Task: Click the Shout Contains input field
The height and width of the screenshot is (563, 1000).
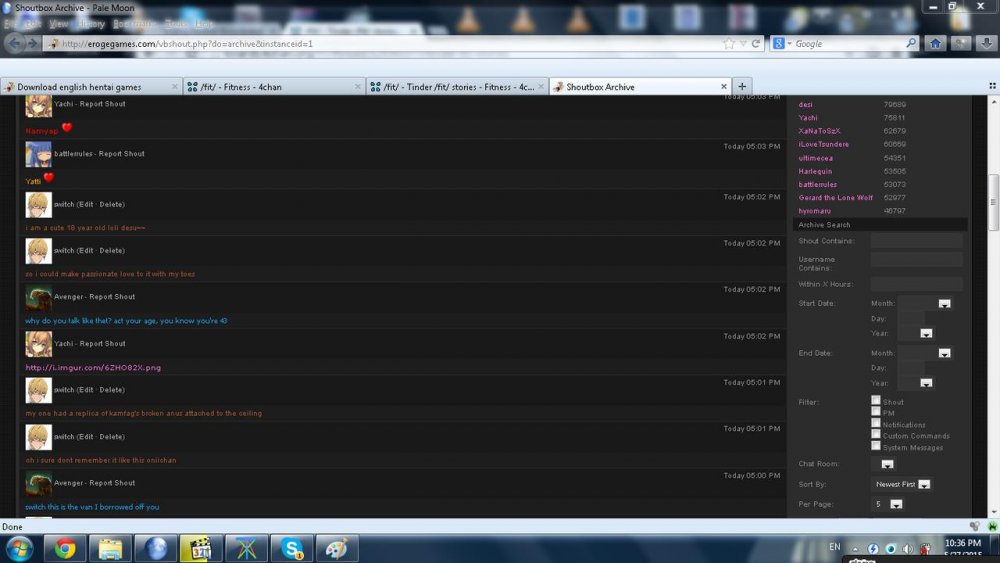Action: tap(916, 241)
